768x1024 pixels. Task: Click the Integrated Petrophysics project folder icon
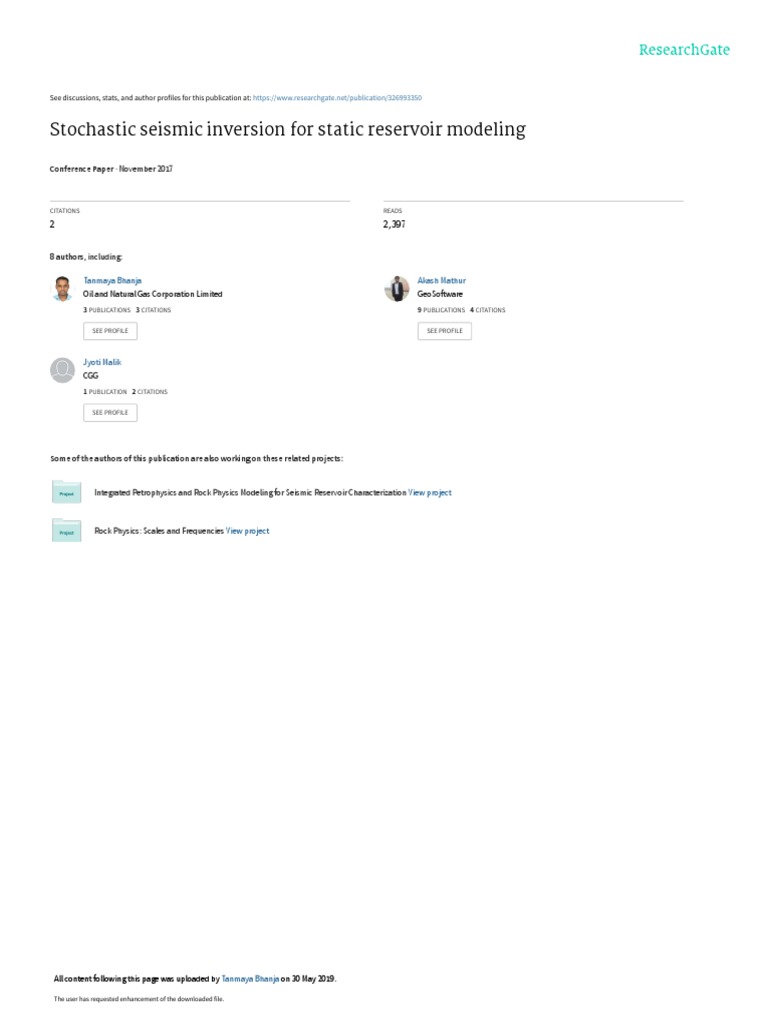(x=66, y=493)
